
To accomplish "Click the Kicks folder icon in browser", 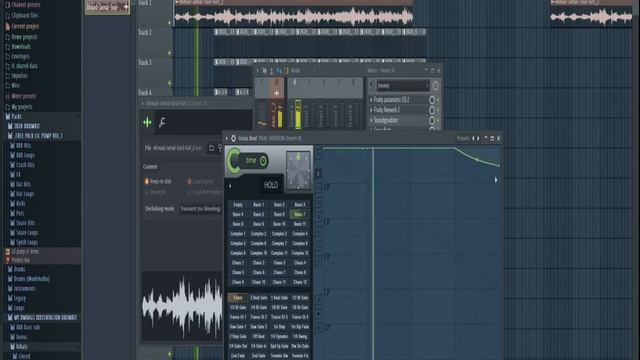I will (12, 204).
